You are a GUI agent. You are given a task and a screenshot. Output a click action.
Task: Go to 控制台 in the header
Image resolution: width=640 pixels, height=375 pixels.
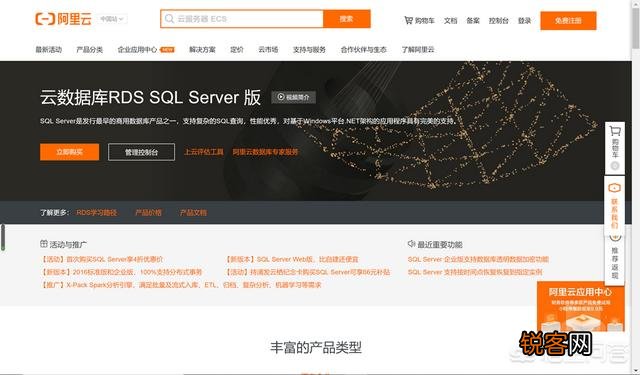coord(498,20)
